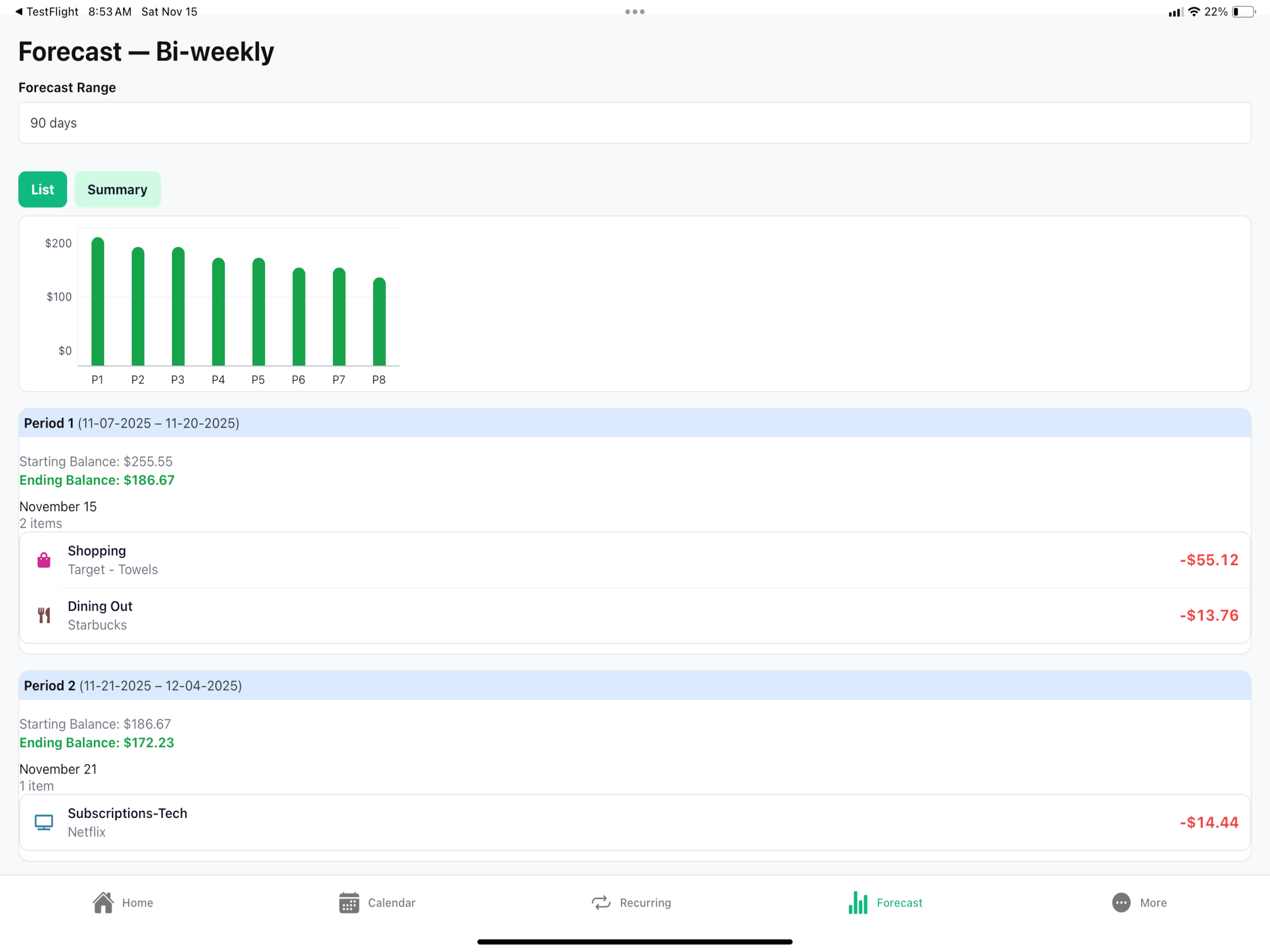Tap the $200 axis label

(x=59, y=244)
